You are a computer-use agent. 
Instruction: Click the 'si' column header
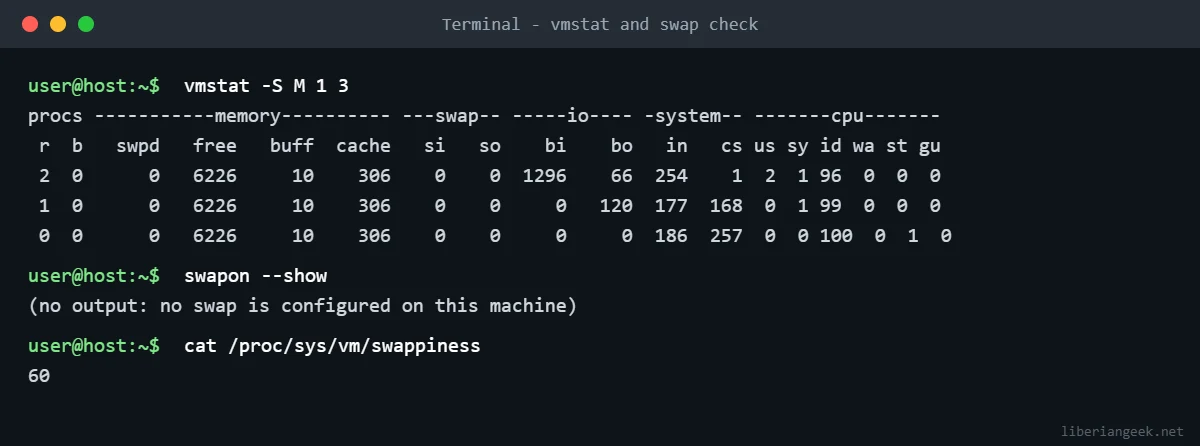435,146
